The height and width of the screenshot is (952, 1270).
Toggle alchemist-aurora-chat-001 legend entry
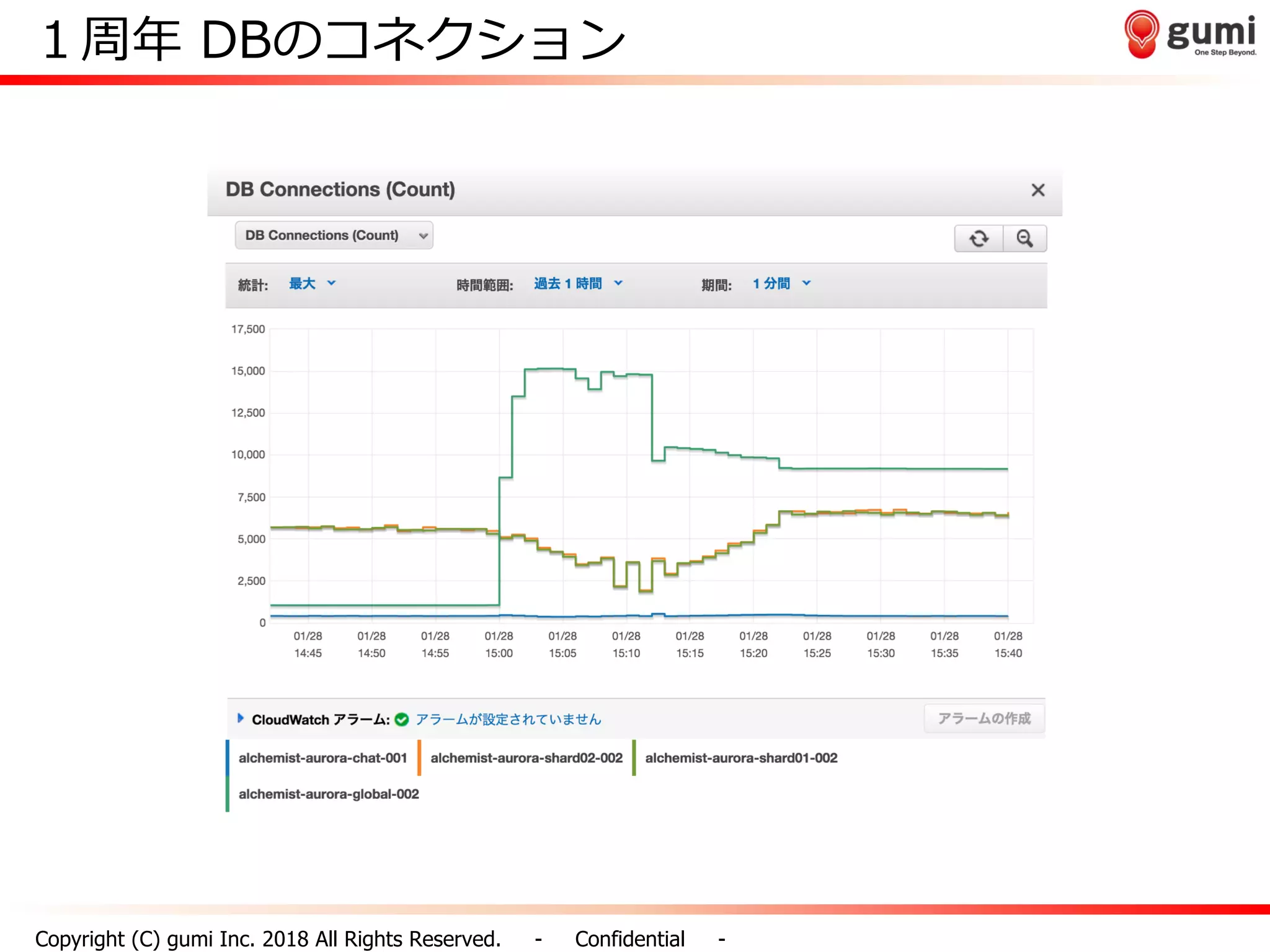[322, 758]
